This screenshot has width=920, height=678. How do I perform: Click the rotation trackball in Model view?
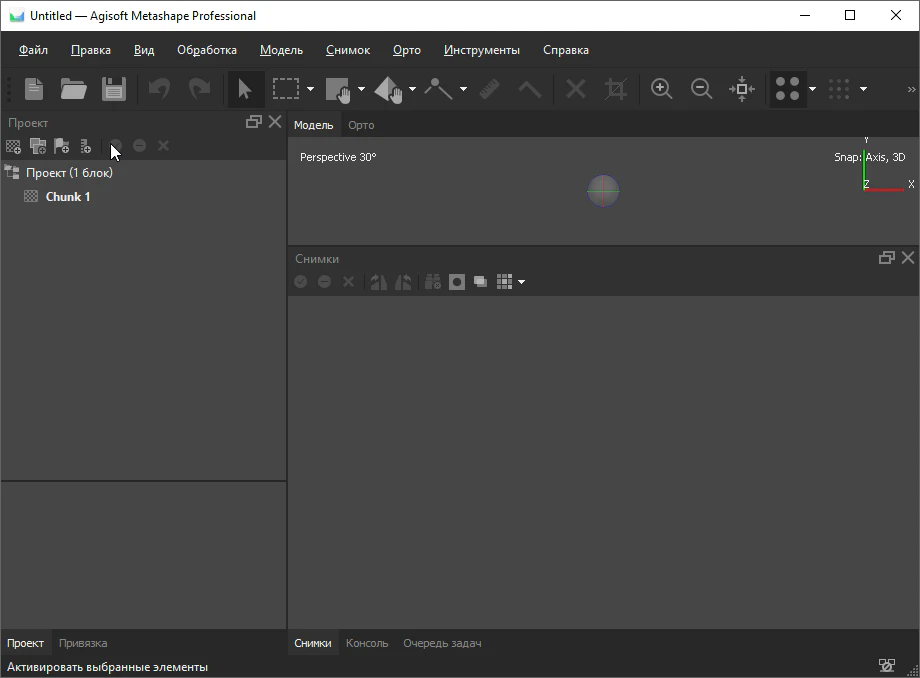click(x=603, y=190)
